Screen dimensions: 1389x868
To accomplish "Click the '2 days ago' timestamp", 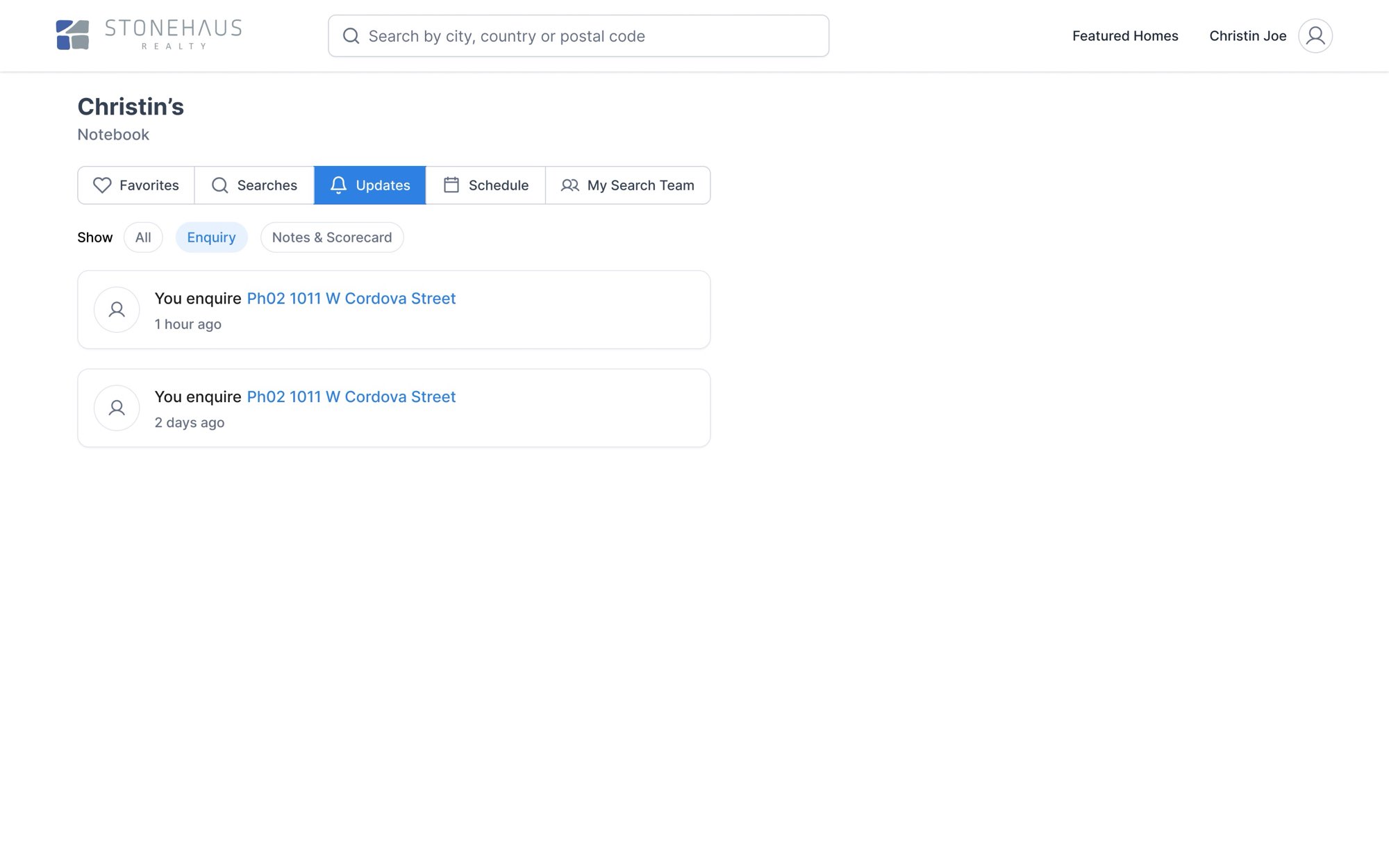I will tap(190, 423).
